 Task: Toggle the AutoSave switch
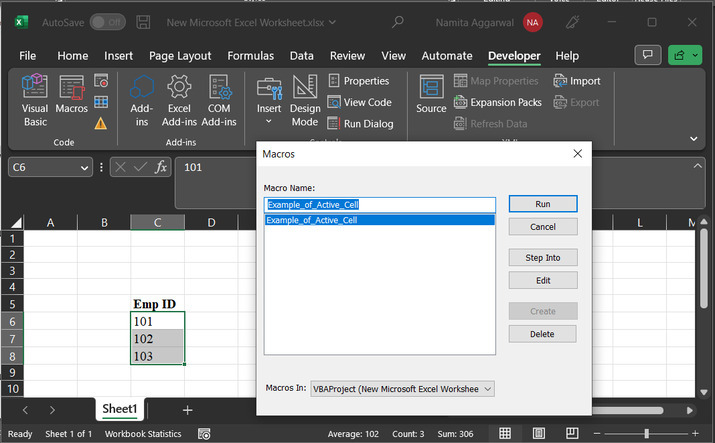tap(108, 21)
